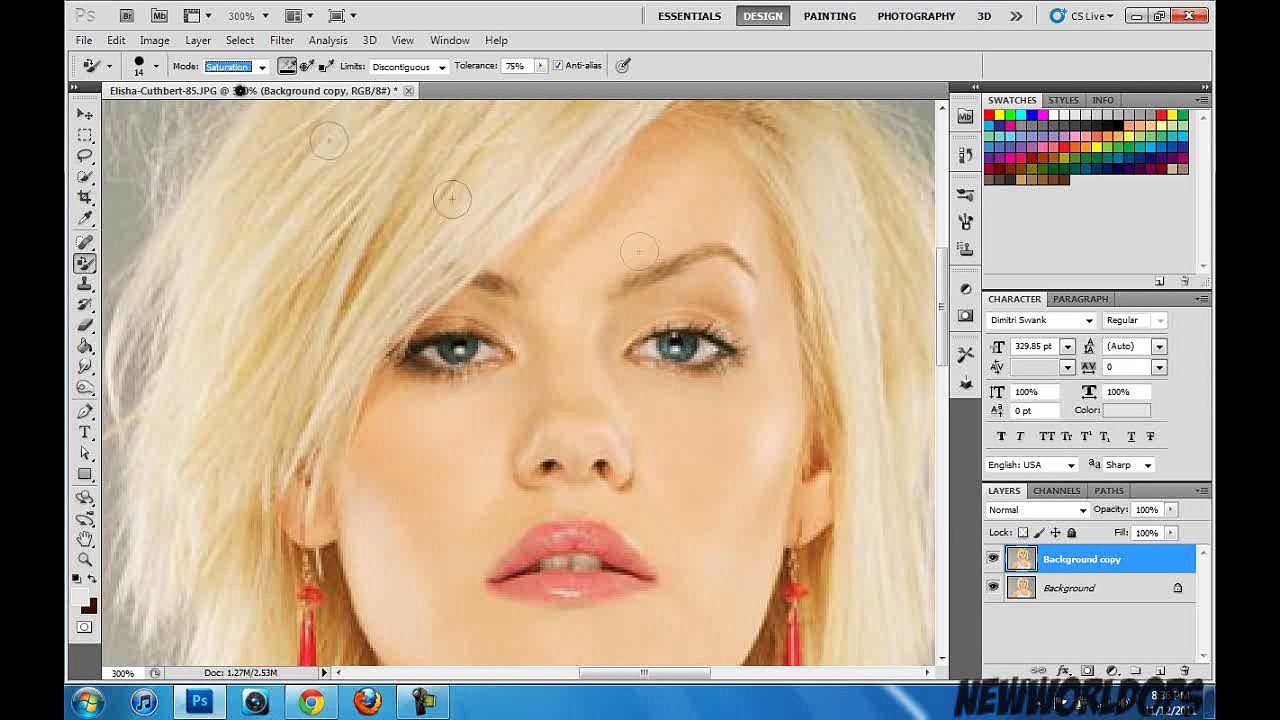Switch to the Paragraph tab
This screenshot has height=720, width=1280.
point(1080,299)
